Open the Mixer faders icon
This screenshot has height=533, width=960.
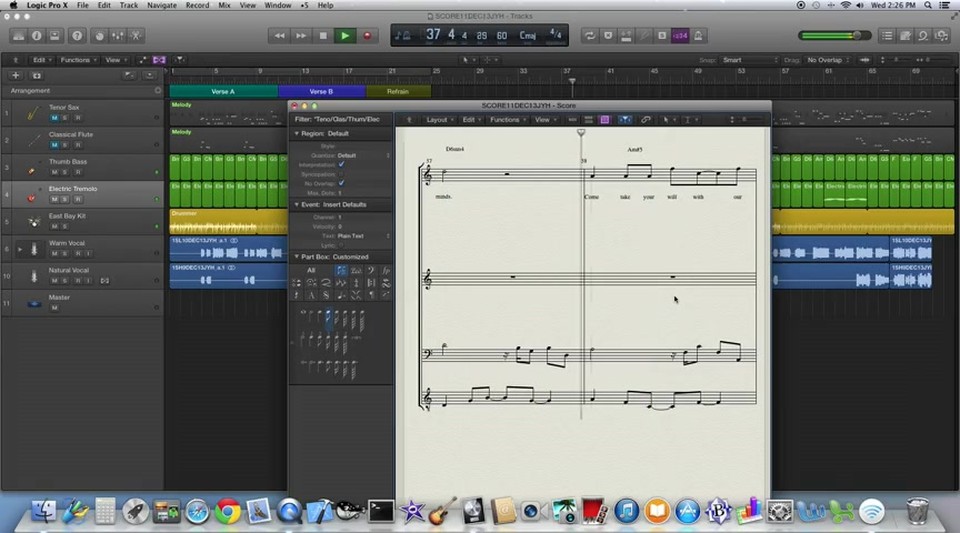(x=118, y=35)
